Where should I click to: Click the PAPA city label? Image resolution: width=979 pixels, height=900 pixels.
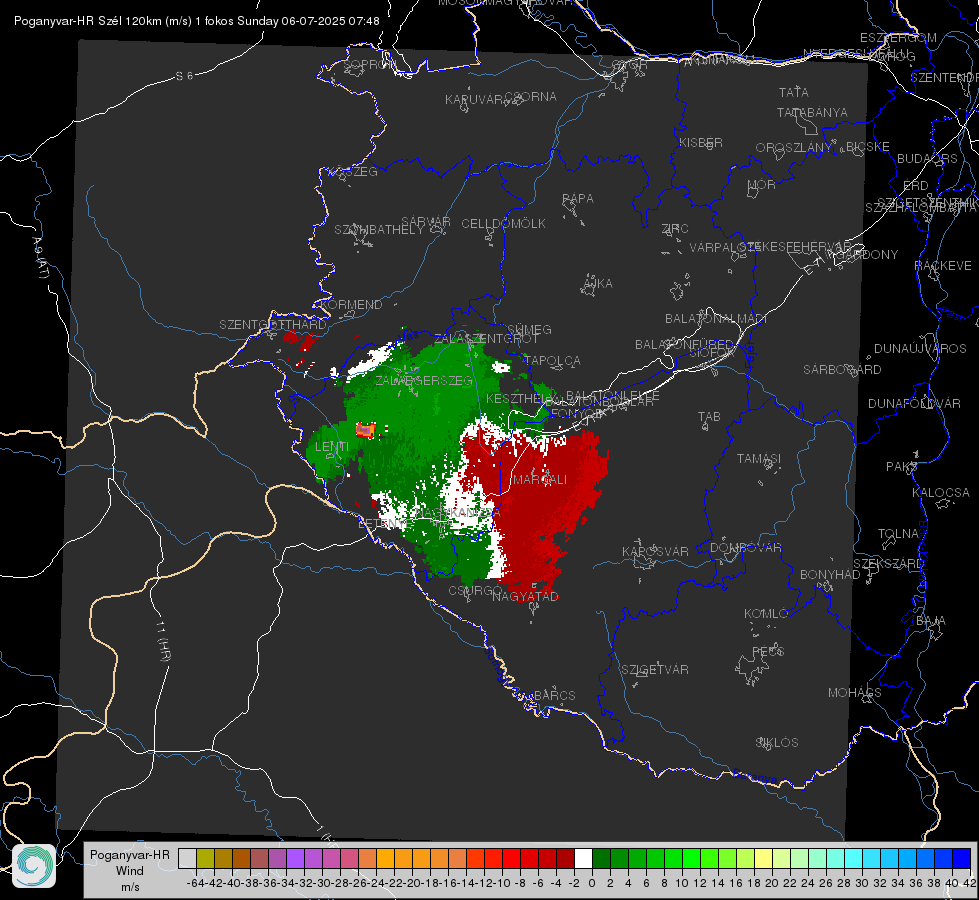click(x=578, y=199)
